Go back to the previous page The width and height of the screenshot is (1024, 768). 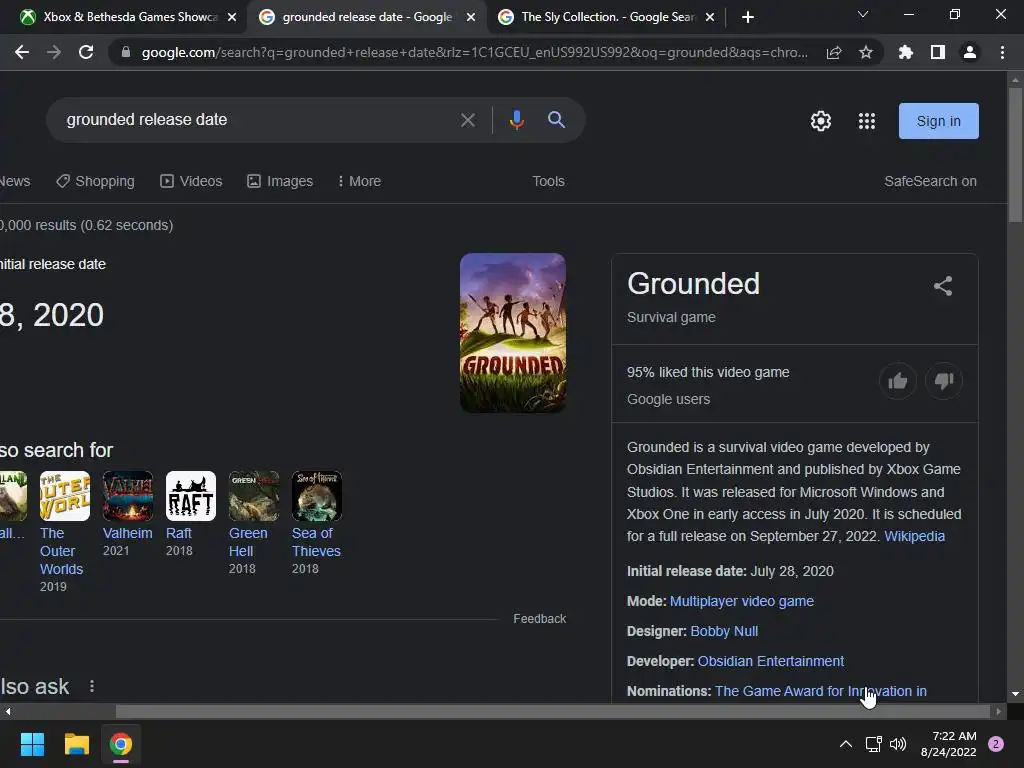coord(22,52)
